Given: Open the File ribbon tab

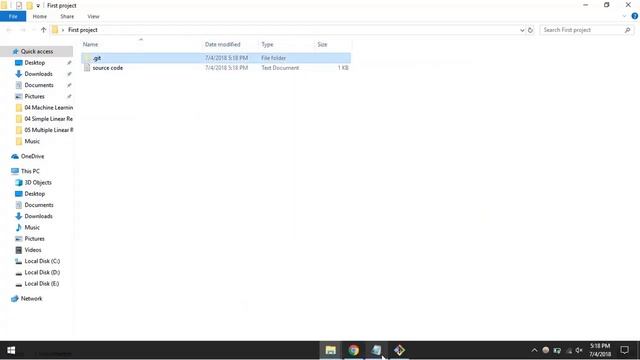Looking at the screenshot, I should coord(13,16).
